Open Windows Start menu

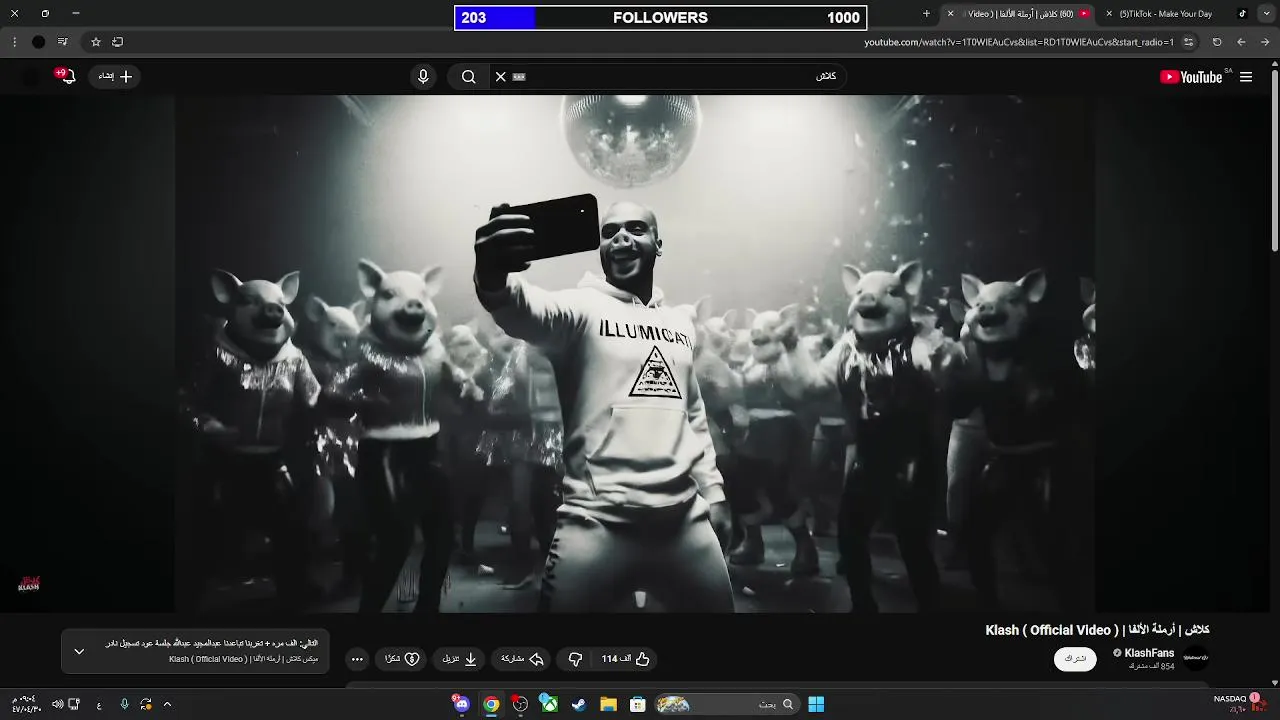(816, 704)
